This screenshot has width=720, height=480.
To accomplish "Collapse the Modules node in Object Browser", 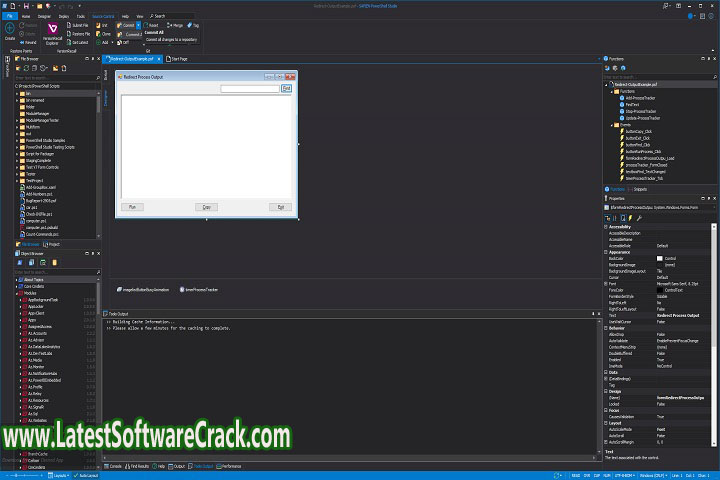I will tap(16, 293).
